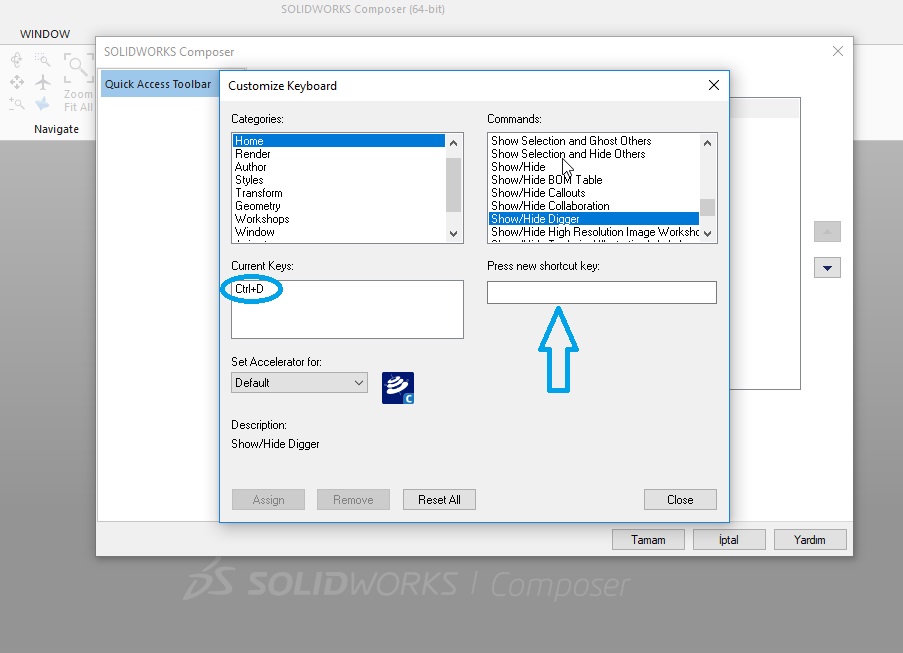The image size is (903, 653).
Task: Select Show/Hide Callouts in Commands list
Action: click(x=538, y=193)
